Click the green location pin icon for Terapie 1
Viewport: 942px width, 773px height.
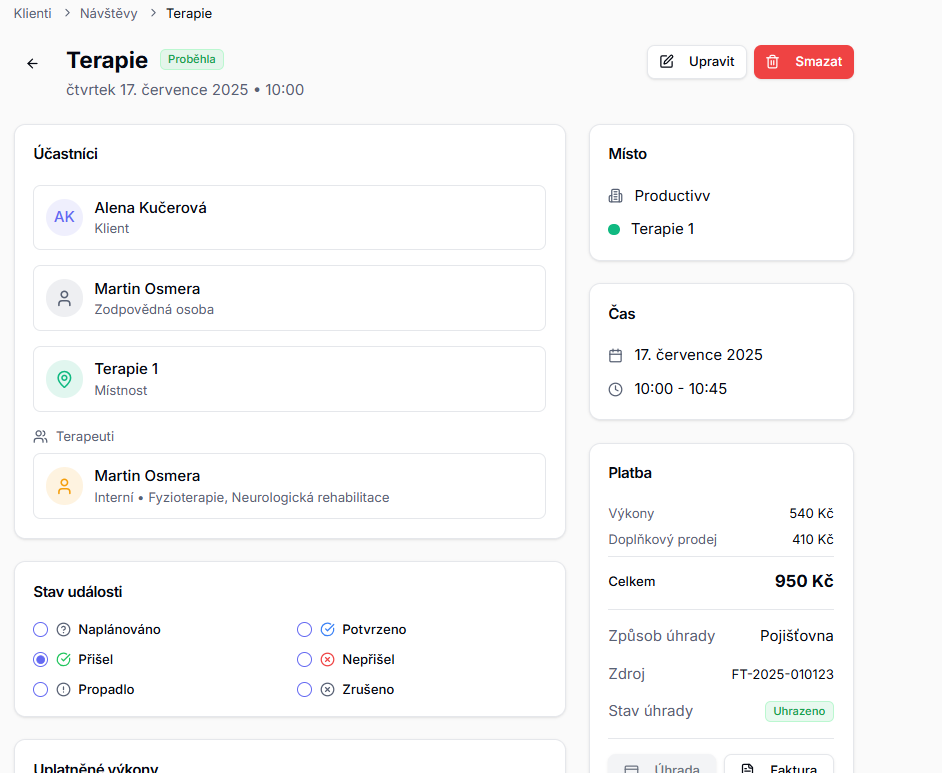coord(64,379)
